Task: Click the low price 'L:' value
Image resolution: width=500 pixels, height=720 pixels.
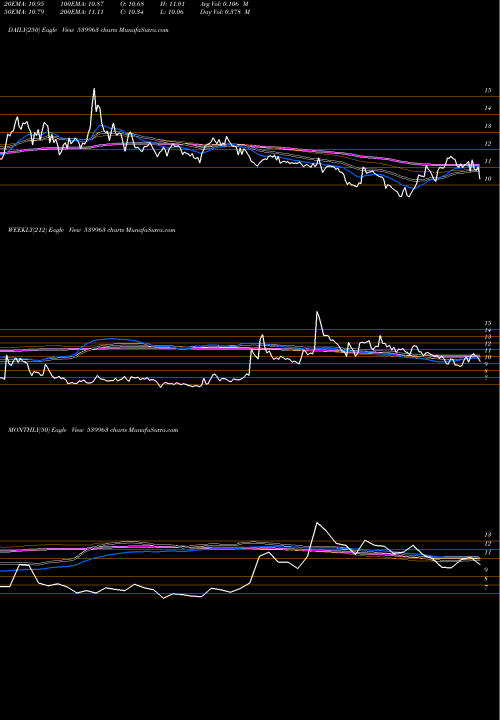Action: coord(172,12)
